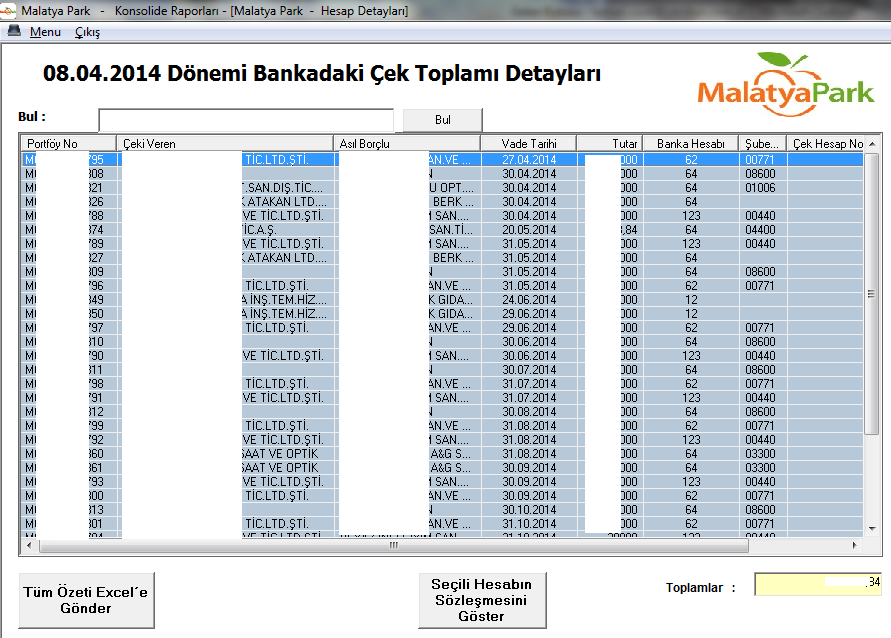
Task: Click Çeki Veren cell ending SAN.DIŞ.TİC....
Action: [x=227, y=187]
